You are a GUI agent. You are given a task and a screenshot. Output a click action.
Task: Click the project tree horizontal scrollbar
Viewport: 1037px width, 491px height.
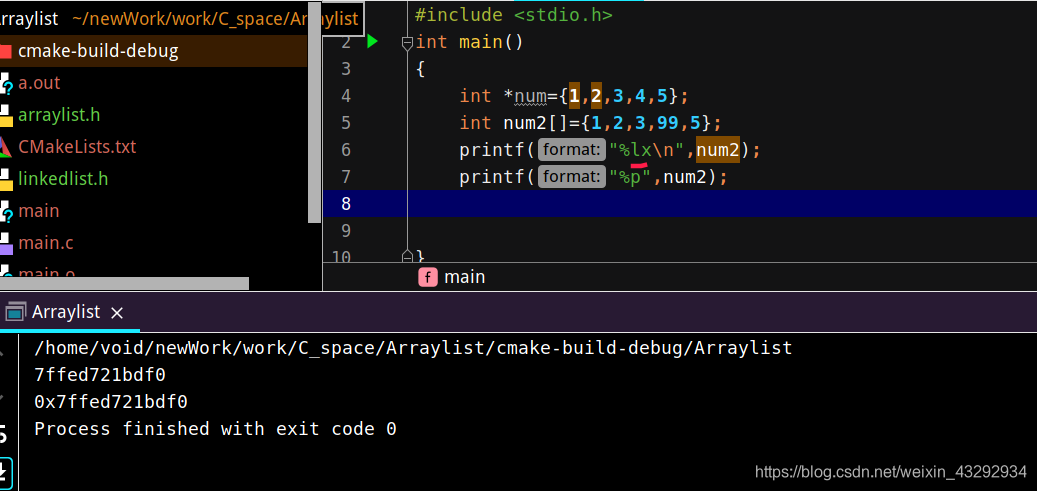click(x=124, y=283)
